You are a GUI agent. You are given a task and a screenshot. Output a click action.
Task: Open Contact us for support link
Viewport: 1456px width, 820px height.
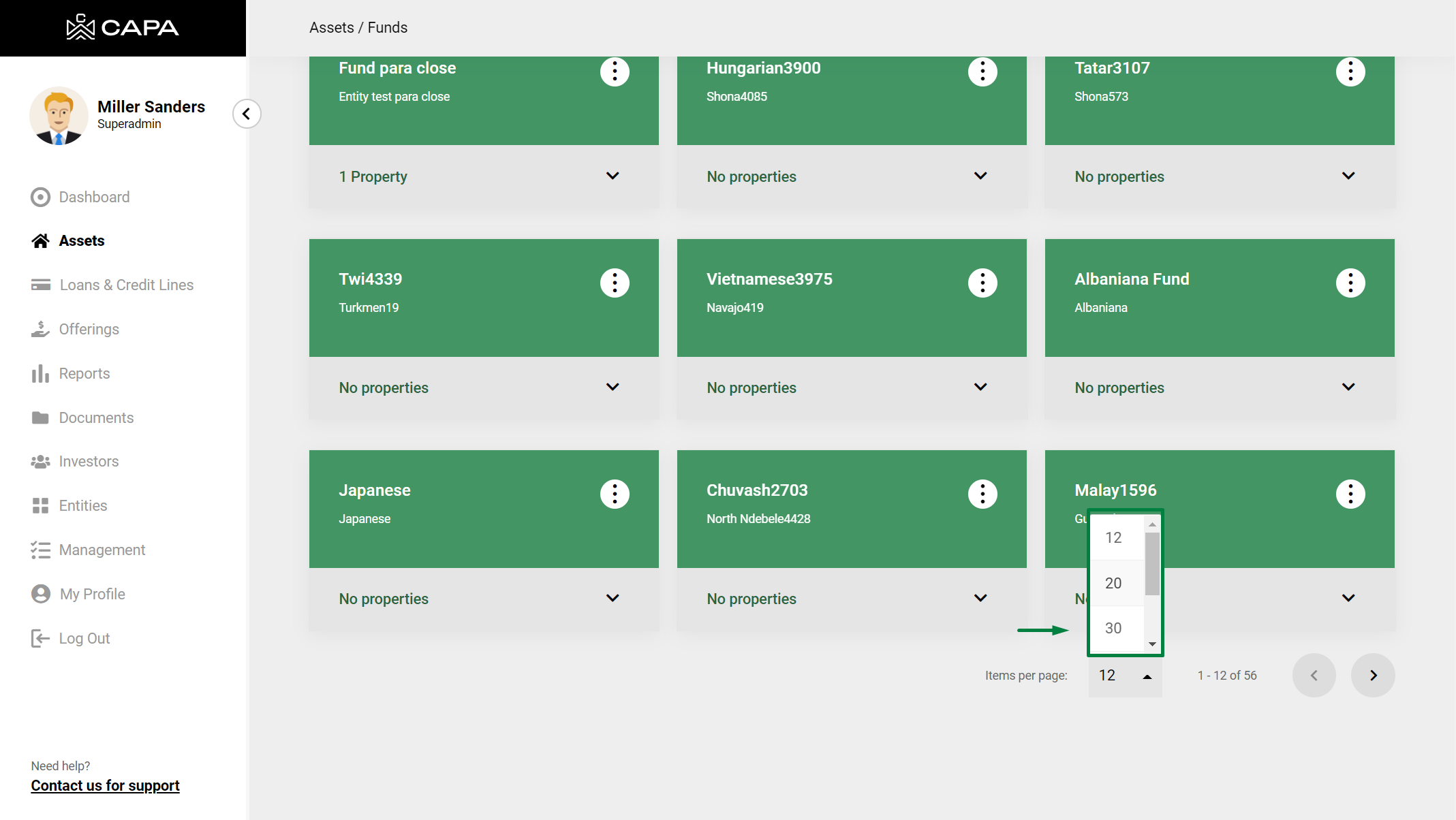(105, 785)
